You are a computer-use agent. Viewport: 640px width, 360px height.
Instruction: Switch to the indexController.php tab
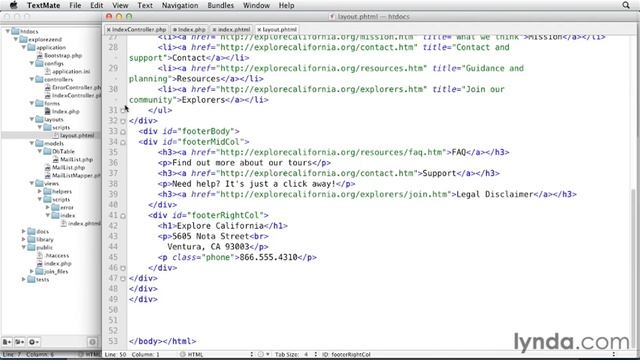pos(137,30)
